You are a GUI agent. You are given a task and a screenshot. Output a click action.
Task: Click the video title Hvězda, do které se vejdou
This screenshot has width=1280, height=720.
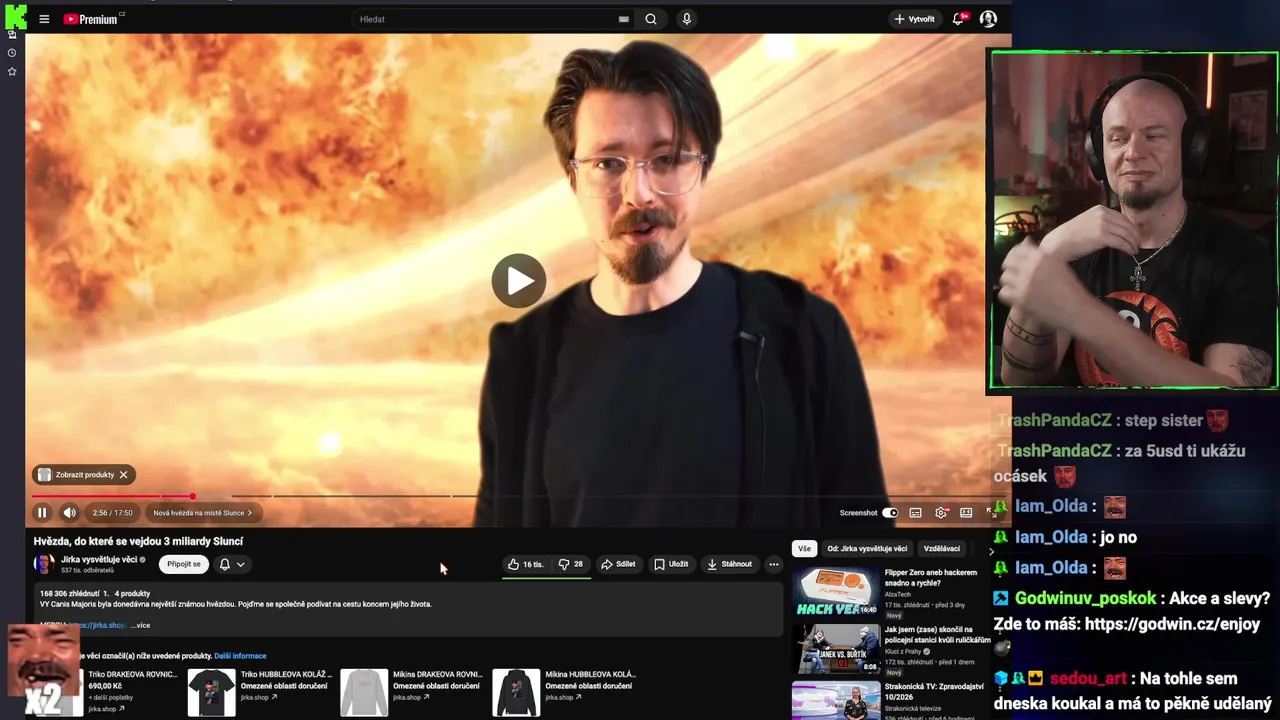click(x=138, y=541)
